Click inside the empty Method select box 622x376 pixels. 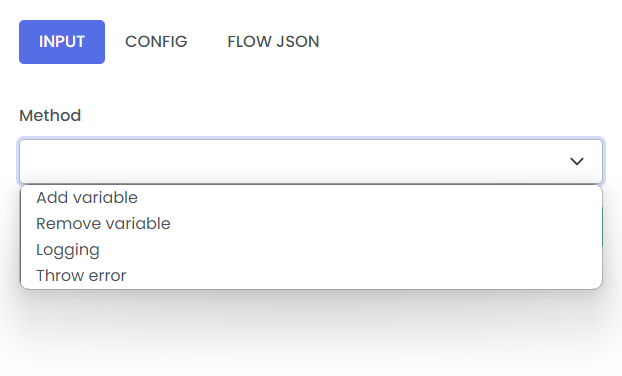pos(311,161)
